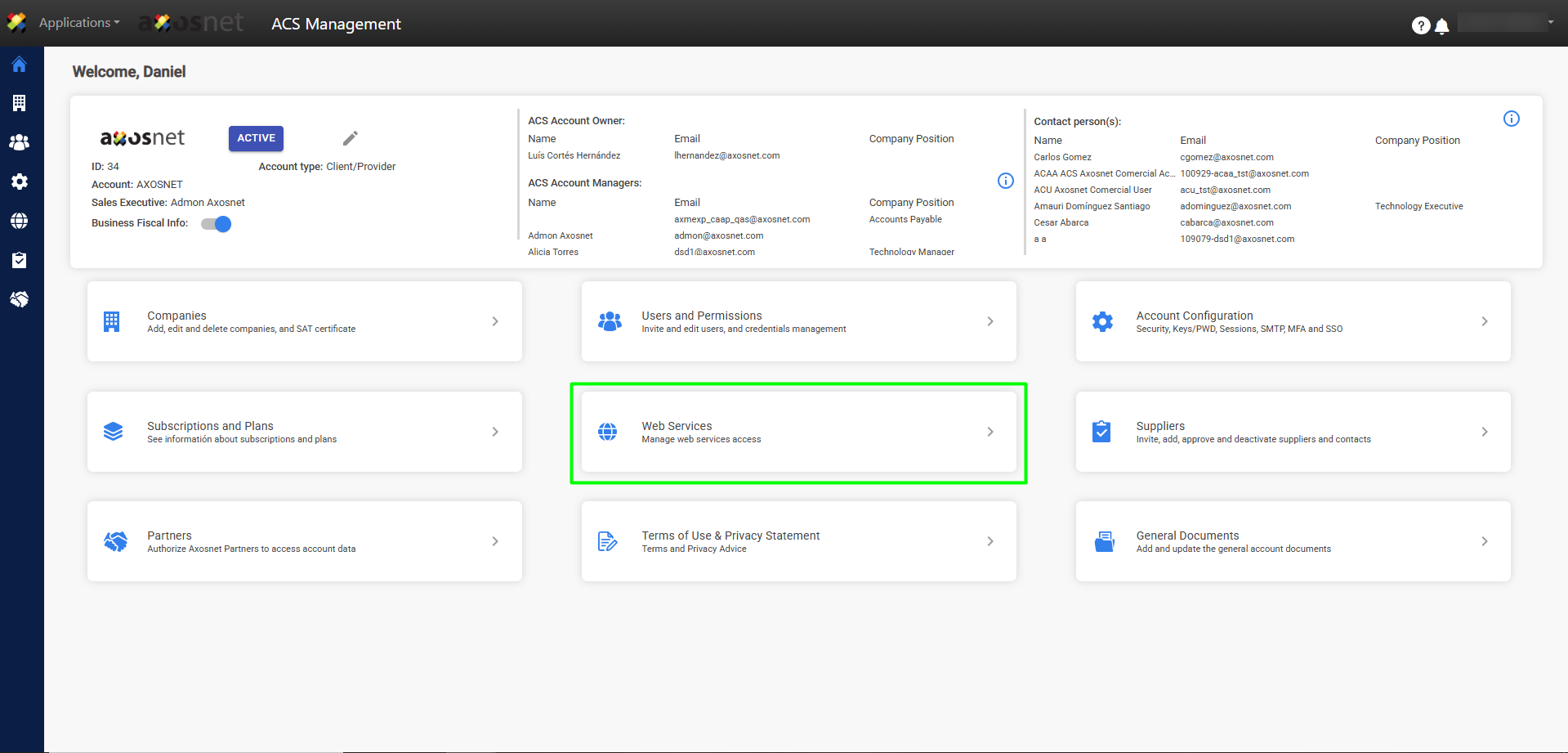Click the globe web services sidebar icon
Image resolution: width=1568 pixels, height=753 pixels.
click(x=19, y=221)
